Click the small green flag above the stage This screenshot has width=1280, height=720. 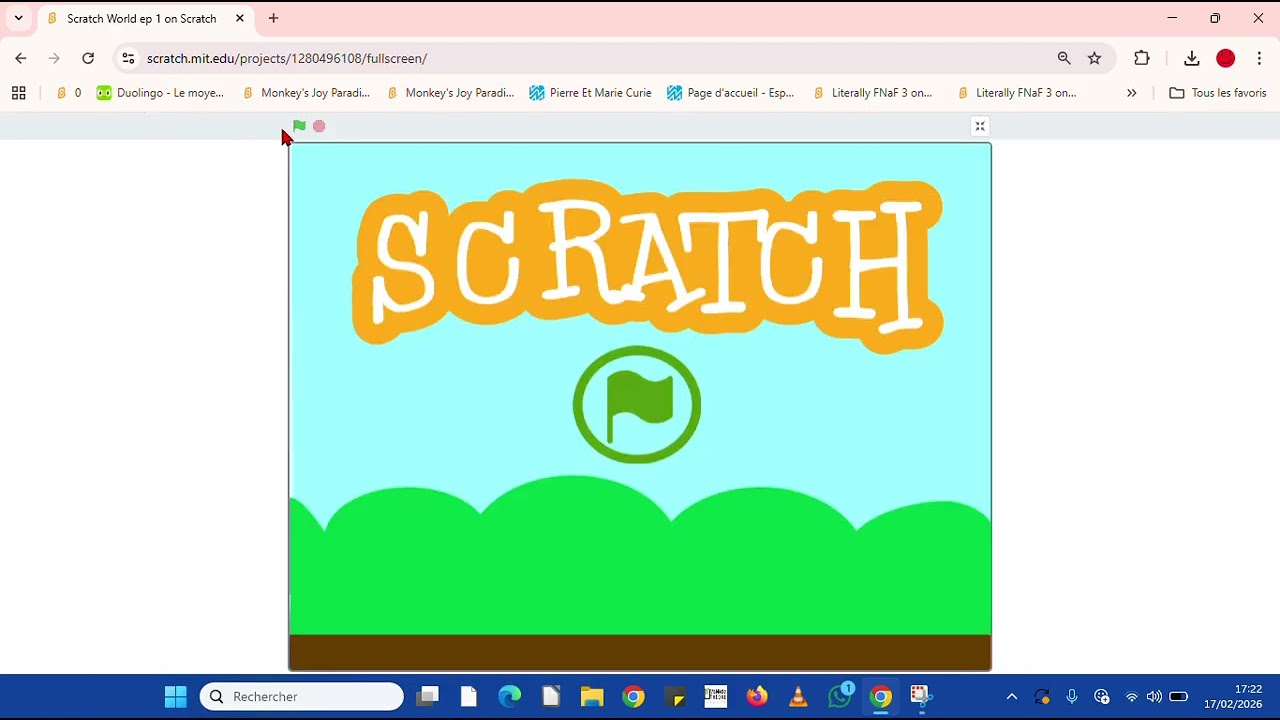pyautogui.click(x=299, y=126)
